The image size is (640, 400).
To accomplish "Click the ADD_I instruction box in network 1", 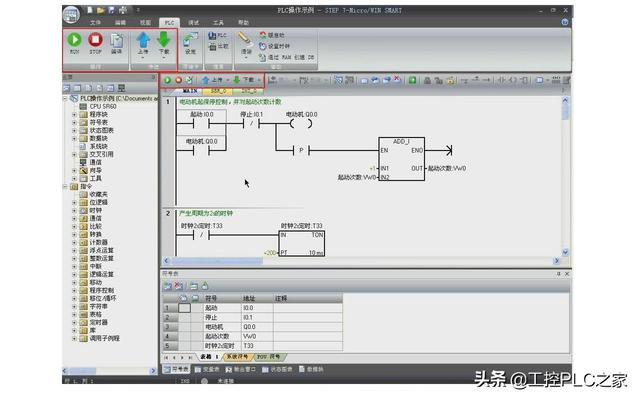I will [402, 159].
